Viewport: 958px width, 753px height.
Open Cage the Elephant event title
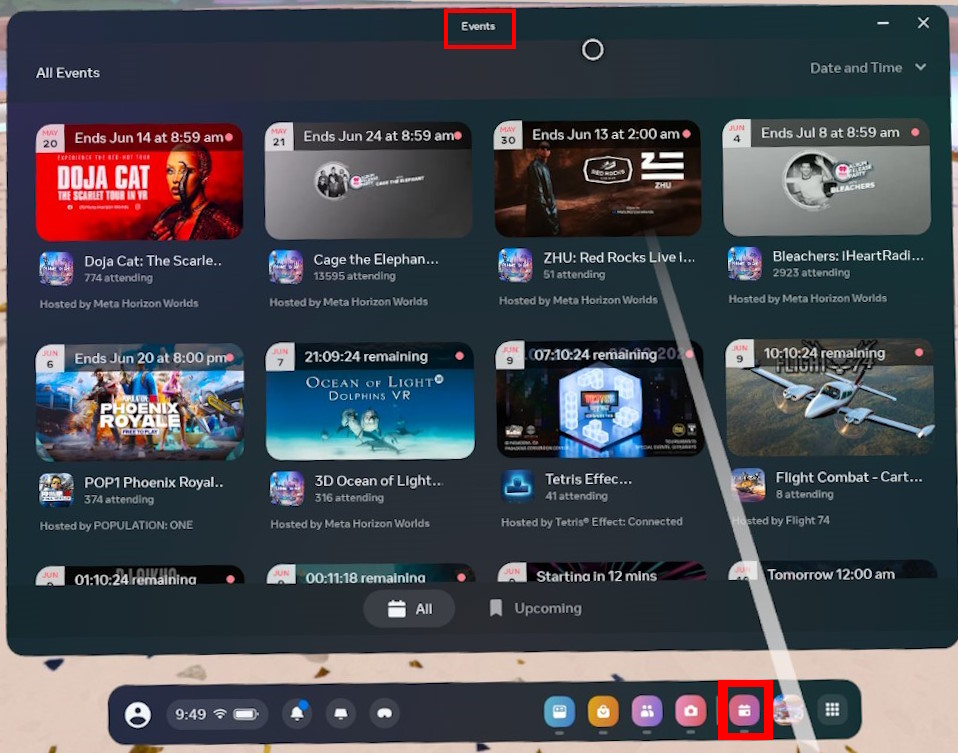(376, 260)
